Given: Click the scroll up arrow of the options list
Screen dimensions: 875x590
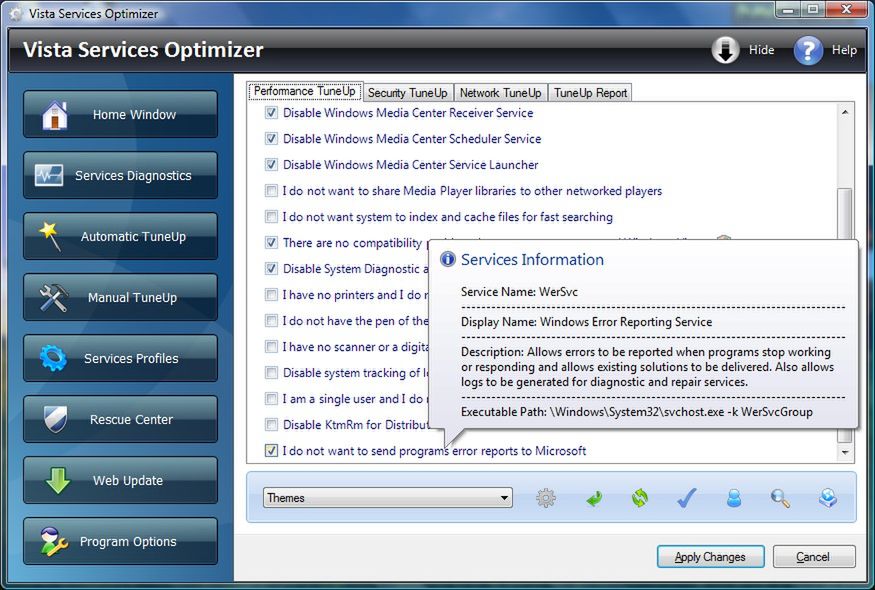Looking at the screenshot, I should click(845, 112).
